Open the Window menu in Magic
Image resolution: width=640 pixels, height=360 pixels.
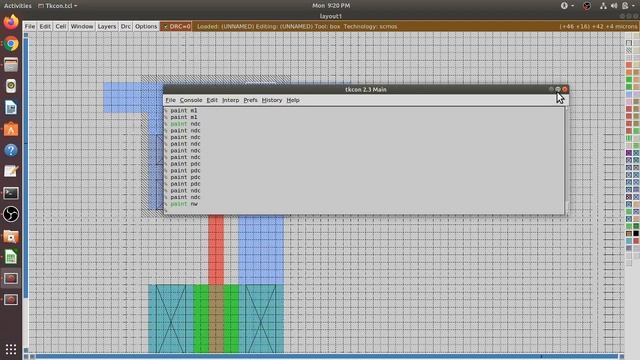point(82,26)
